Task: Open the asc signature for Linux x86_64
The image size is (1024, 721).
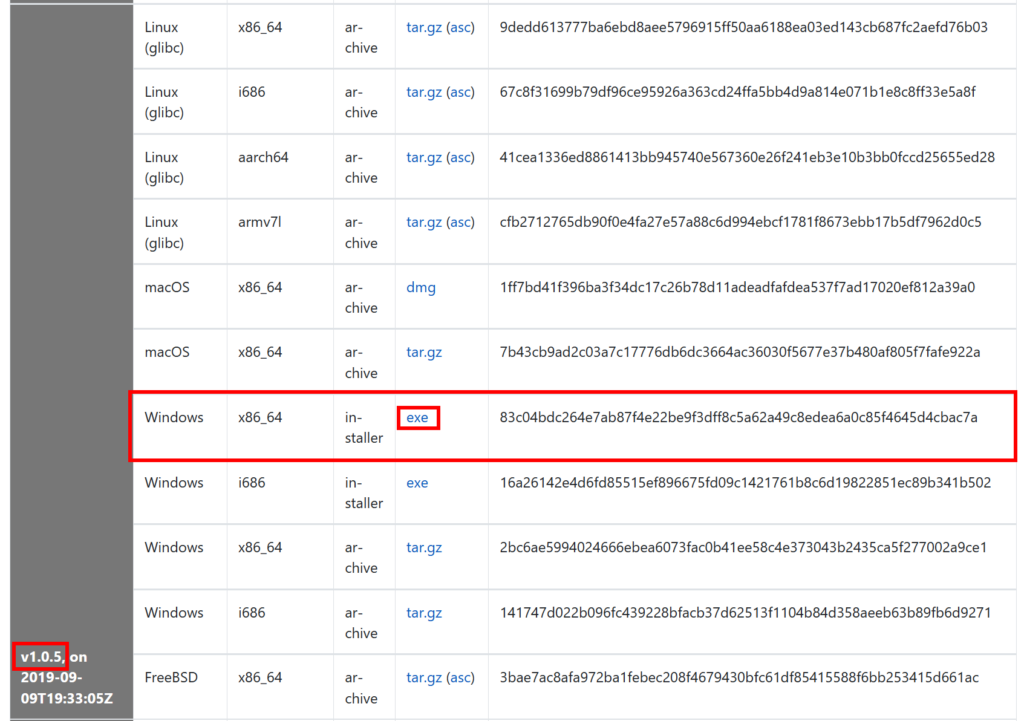Action: click(460, 27)
